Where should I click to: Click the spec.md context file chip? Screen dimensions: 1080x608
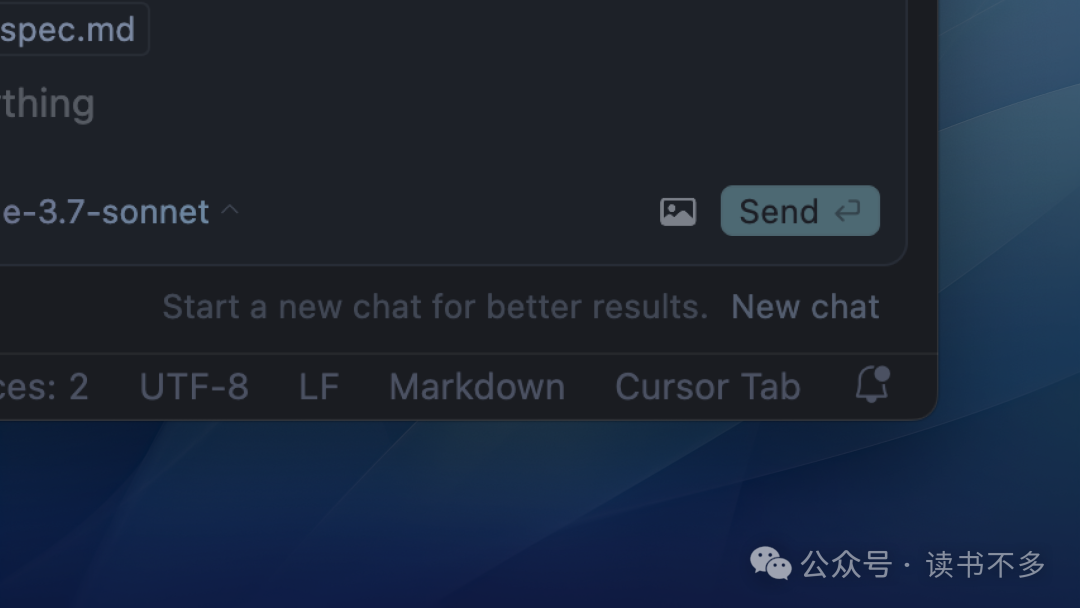73,29
